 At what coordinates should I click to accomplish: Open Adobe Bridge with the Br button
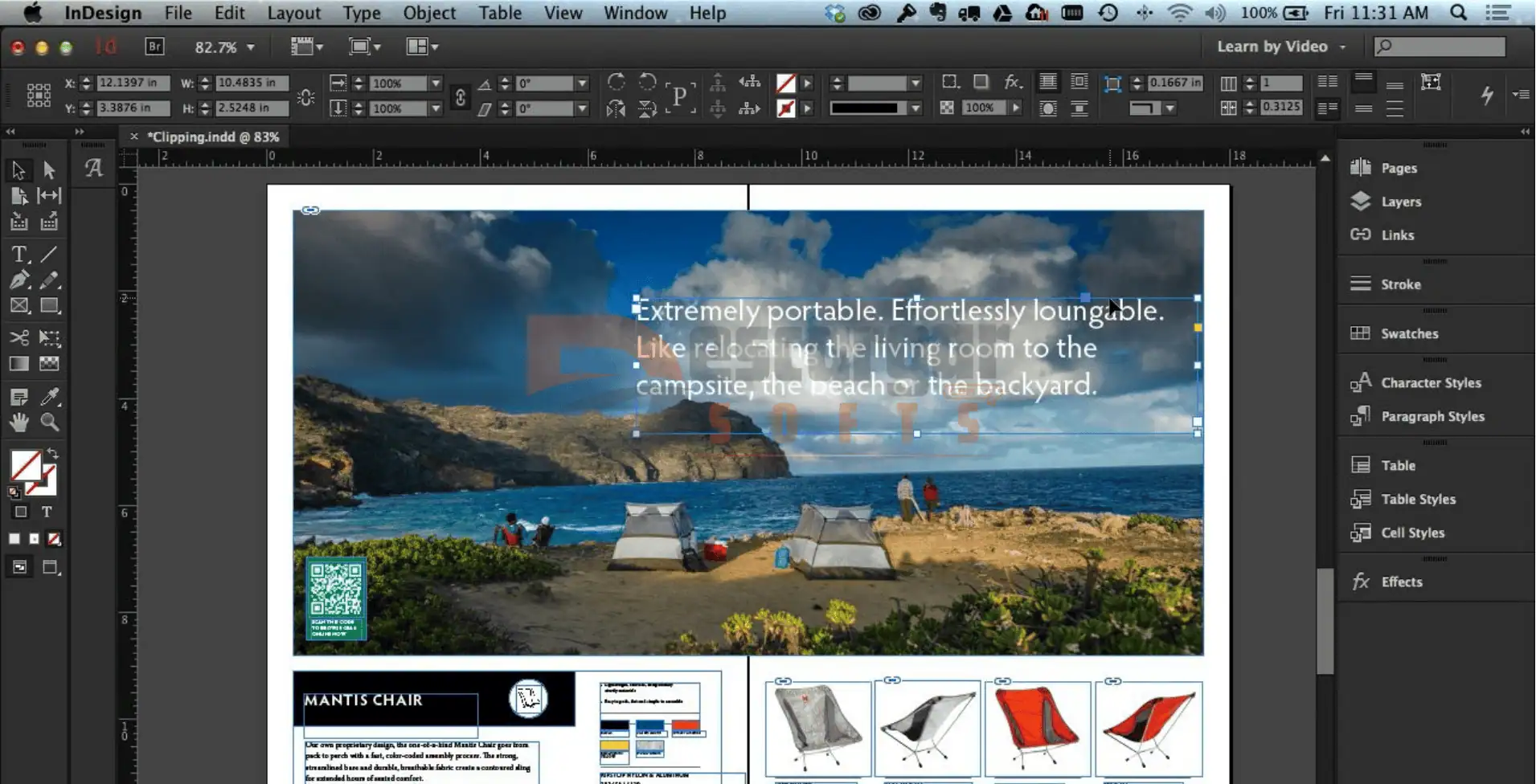pyautogui.click(x=154, y=47)
